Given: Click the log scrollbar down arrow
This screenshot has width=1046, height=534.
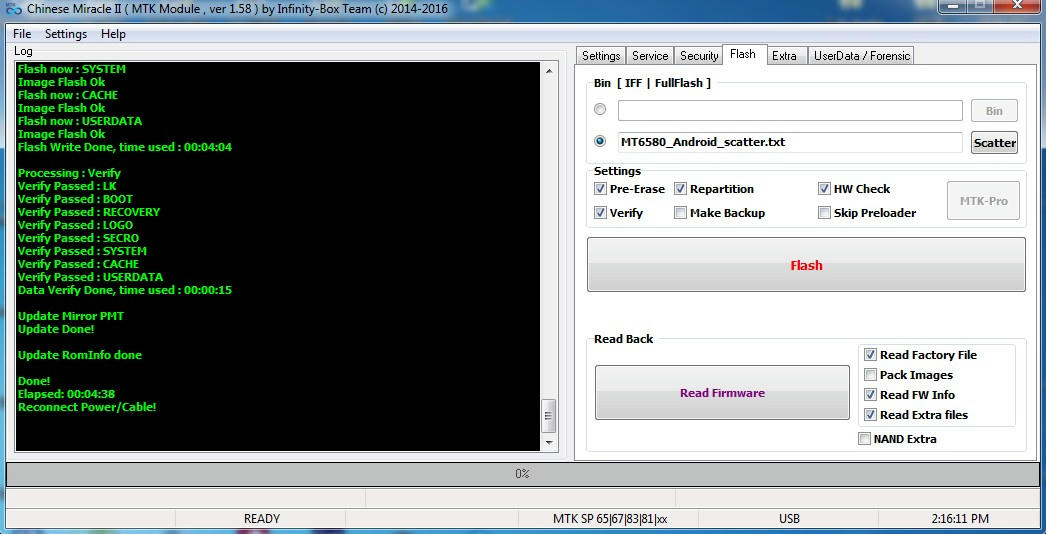Looking at the screenshot, I should pyautogui.click(x=548, y=441).
